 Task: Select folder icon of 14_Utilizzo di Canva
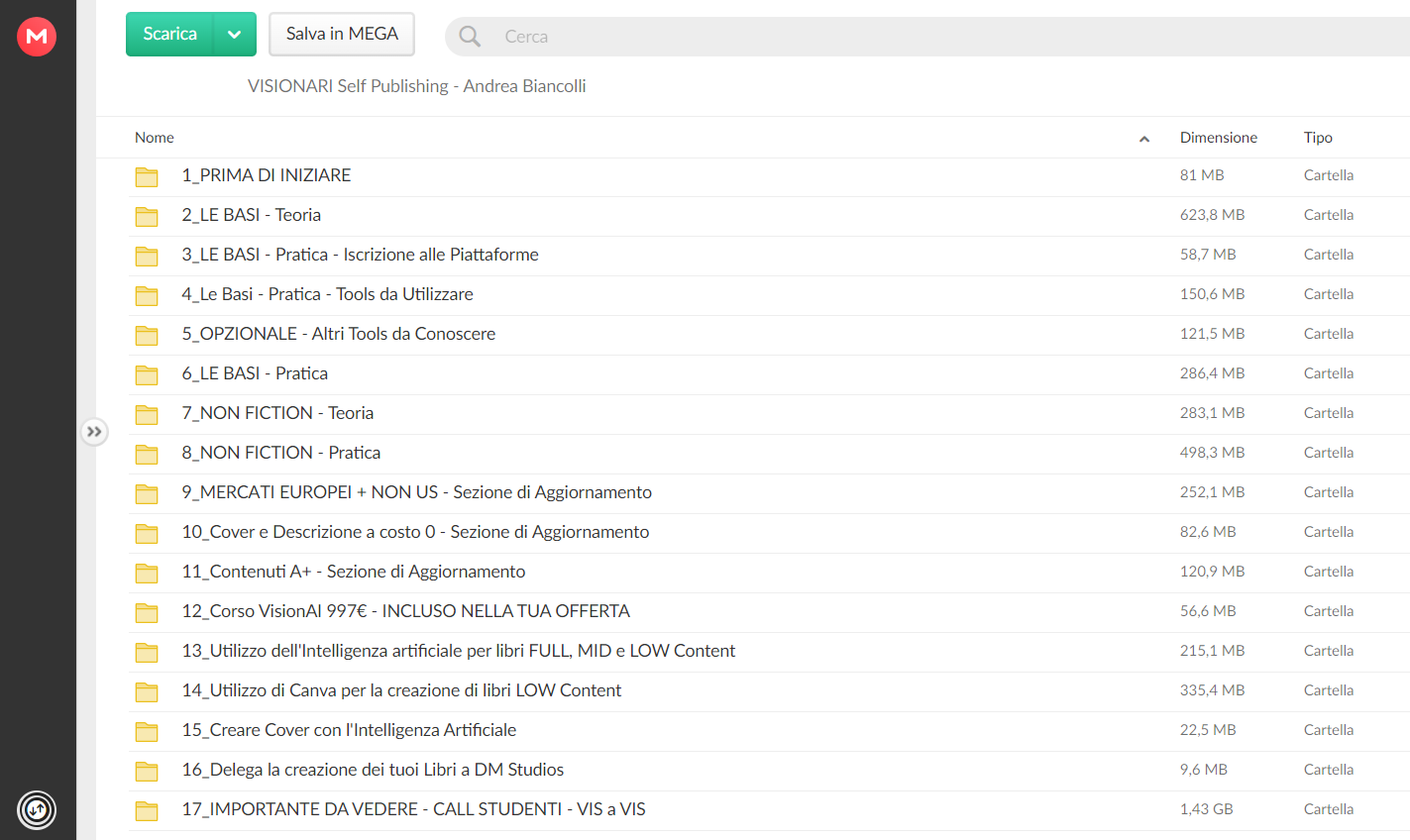(147, 691)
